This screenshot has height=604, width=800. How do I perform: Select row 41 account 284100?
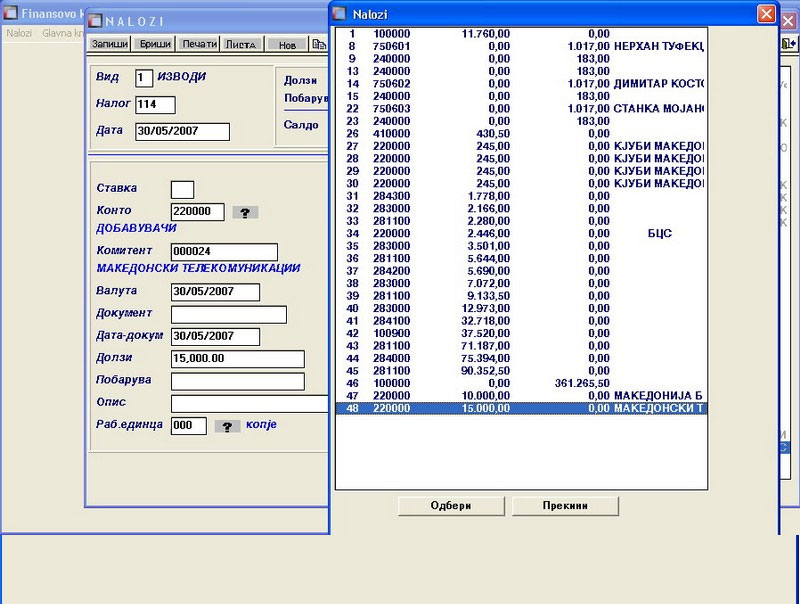[521, 321]
